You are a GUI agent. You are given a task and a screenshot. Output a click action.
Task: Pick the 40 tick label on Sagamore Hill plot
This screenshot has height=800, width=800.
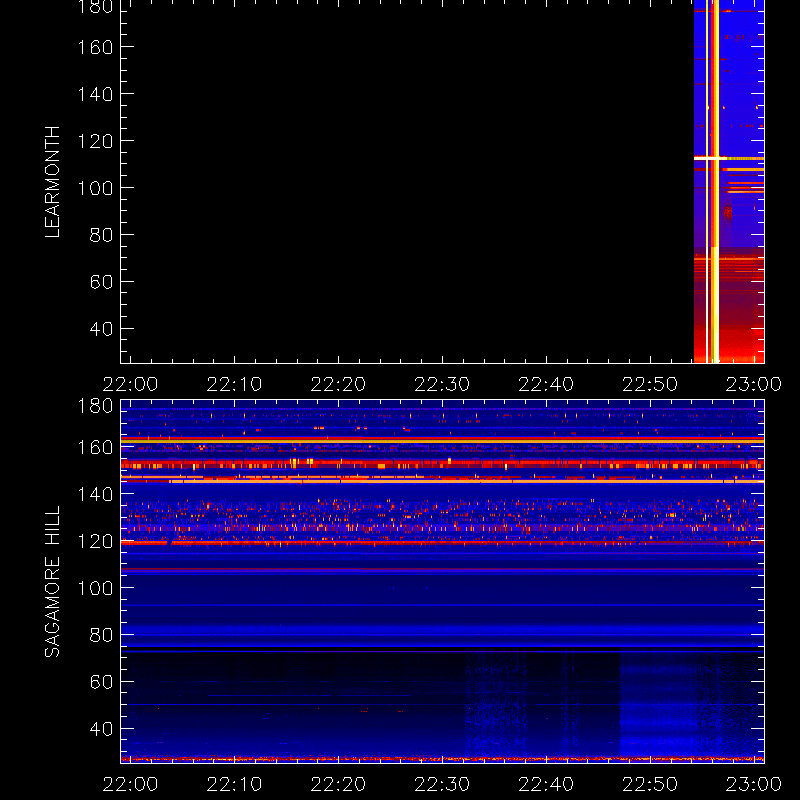point(101,729)
